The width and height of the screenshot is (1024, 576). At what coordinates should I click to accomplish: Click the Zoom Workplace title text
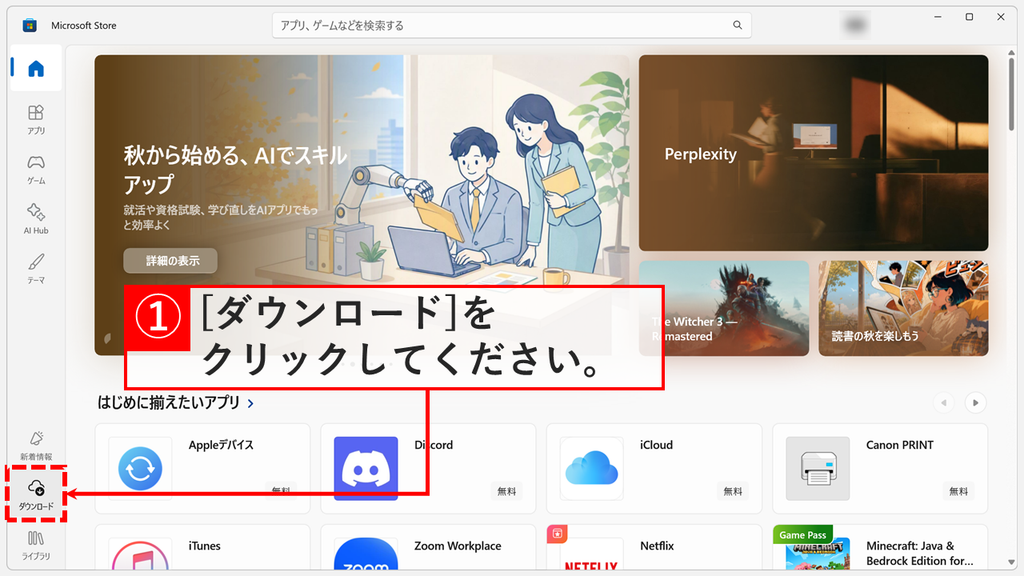(458, 546)
